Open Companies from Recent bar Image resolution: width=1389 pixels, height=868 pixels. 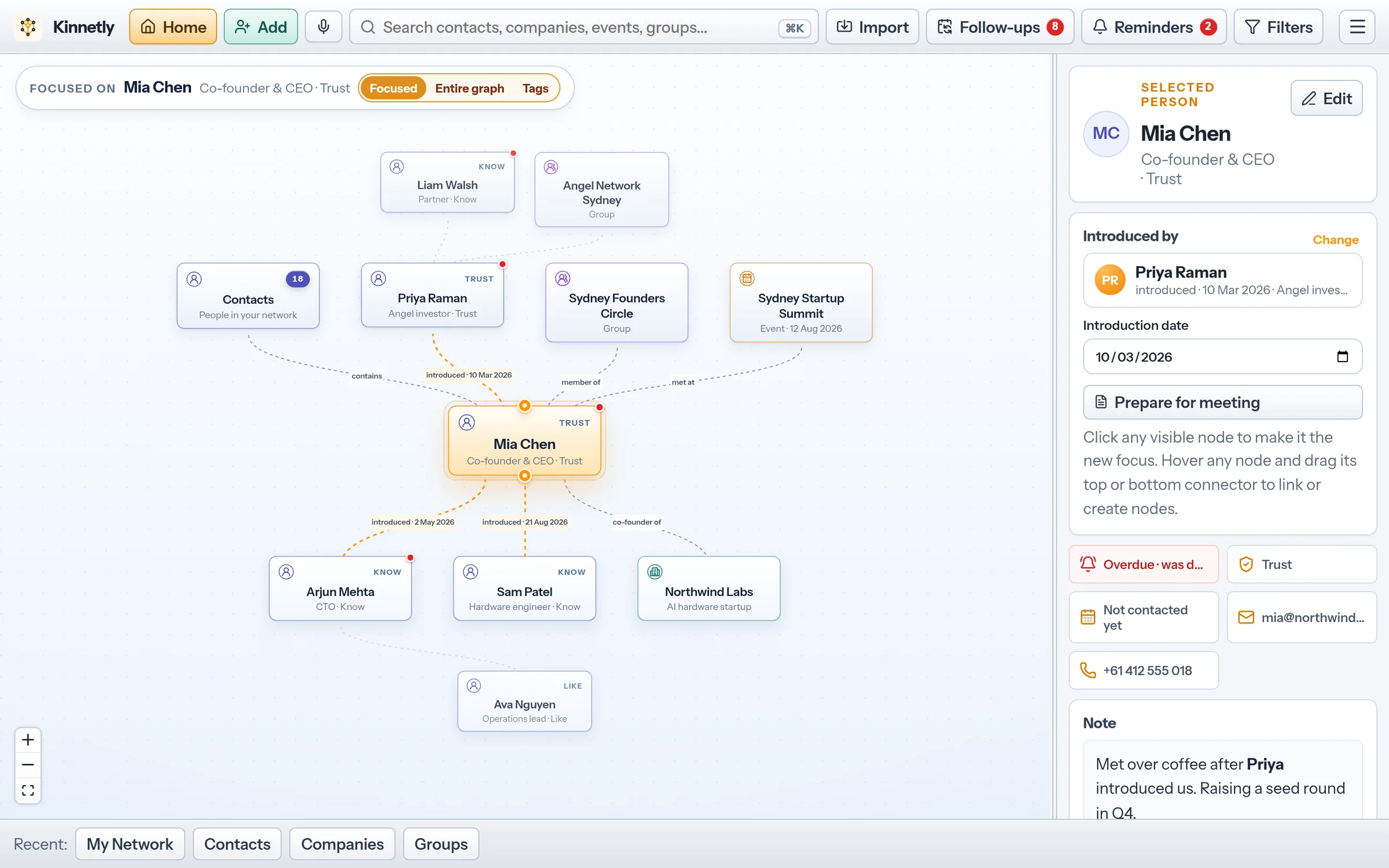pos(342,844)
